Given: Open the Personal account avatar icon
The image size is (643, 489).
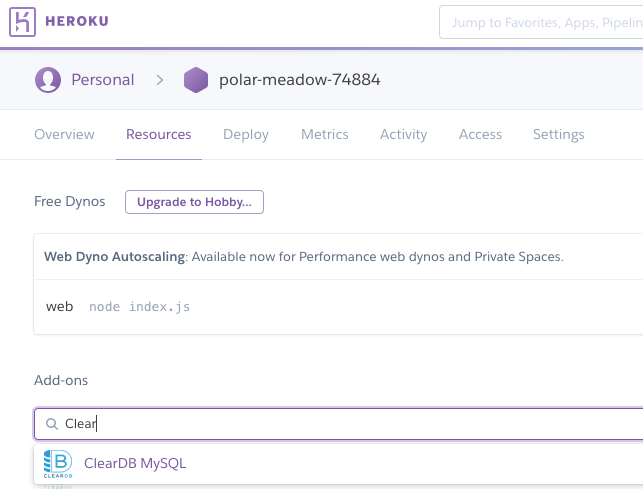Looking at the screenshot, I should [48, 80].
